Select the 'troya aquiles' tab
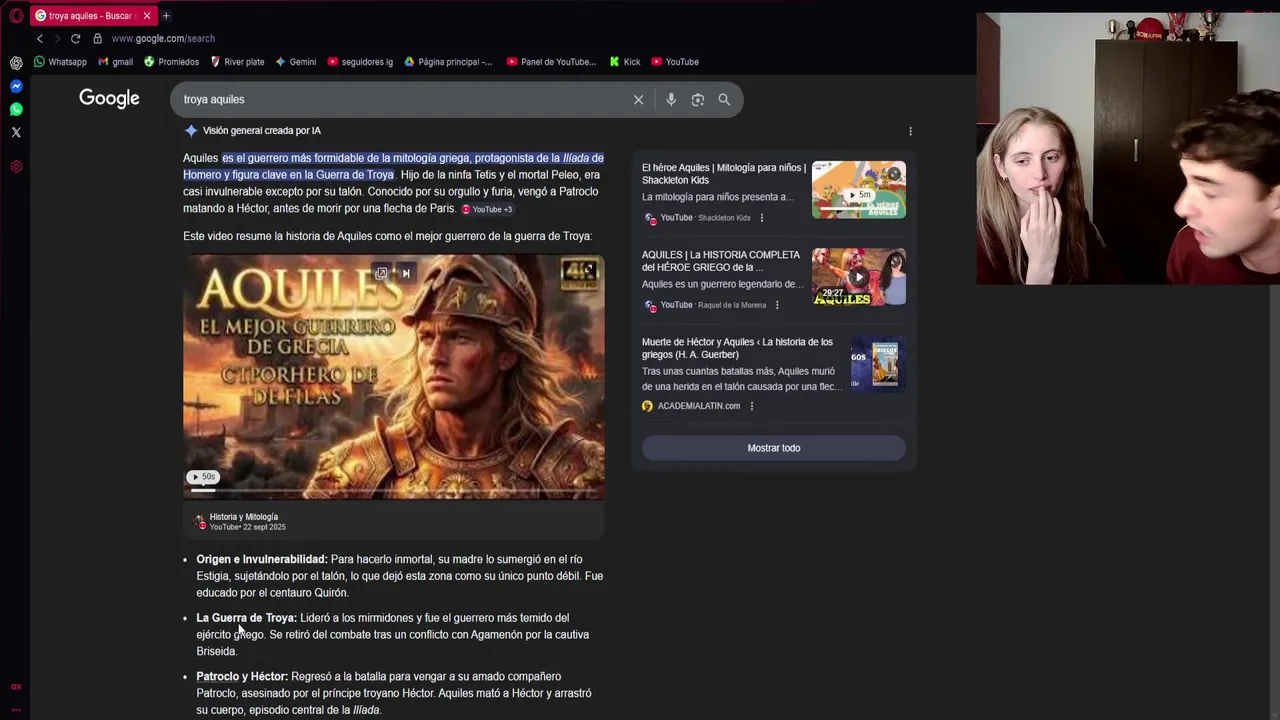Screen dimensions: 1280x720 [91, 15]
